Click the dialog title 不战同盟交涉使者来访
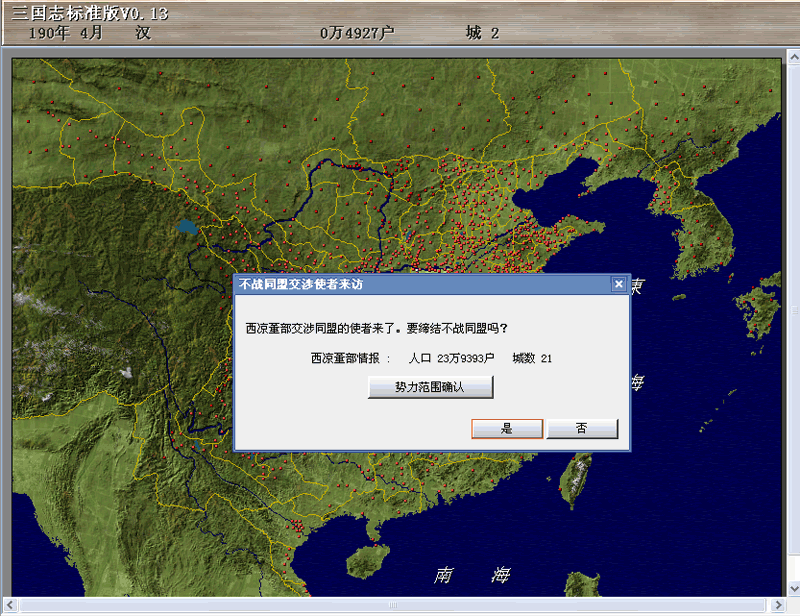This screenshot has height=616, width=800. pos(301,284)
